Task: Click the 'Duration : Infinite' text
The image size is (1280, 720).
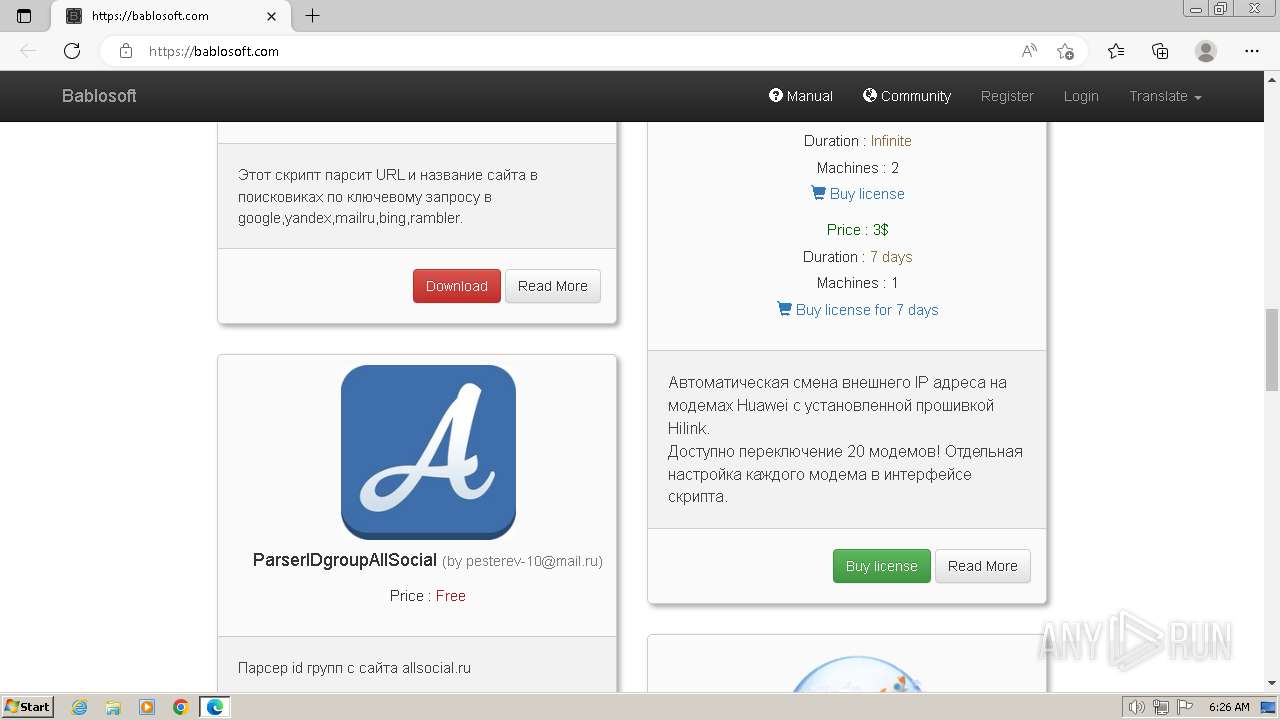Action: click(858, 141)
